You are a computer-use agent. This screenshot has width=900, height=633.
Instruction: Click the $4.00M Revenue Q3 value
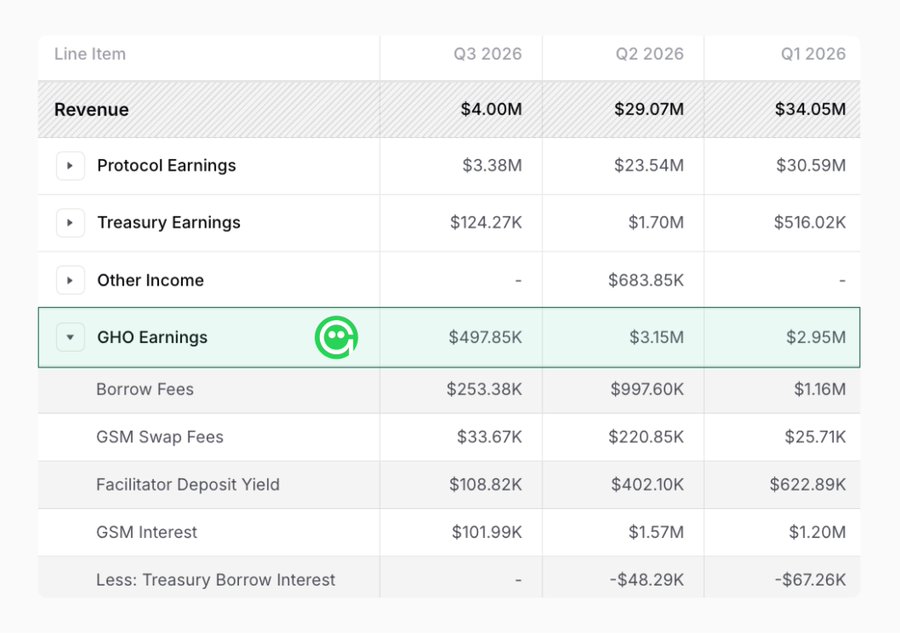tap(491, 109)
